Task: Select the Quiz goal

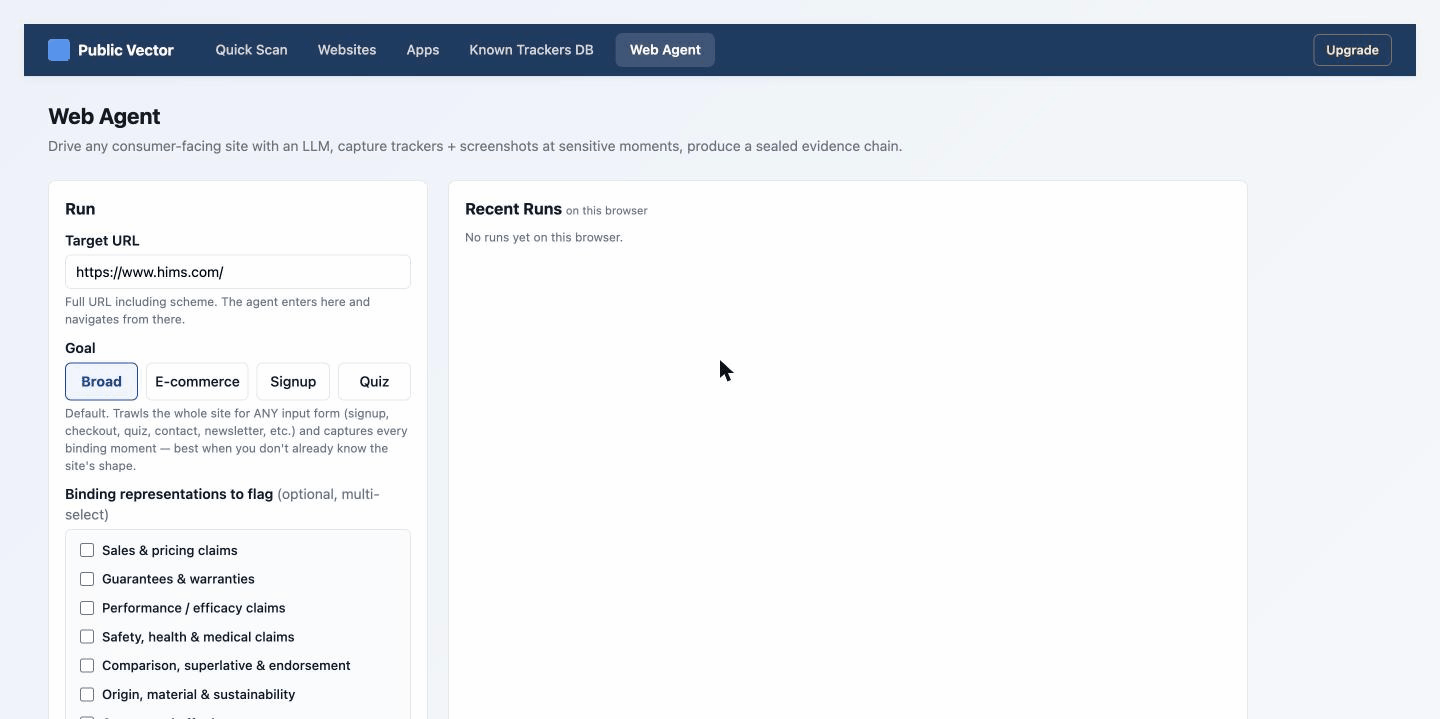Action: pyautogui.click(x=374, y=382)
